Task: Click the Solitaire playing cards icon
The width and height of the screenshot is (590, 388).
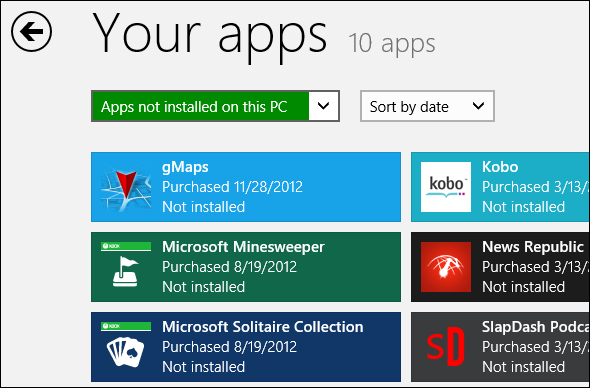Action: pyautogui.click(x=126, y=352)
